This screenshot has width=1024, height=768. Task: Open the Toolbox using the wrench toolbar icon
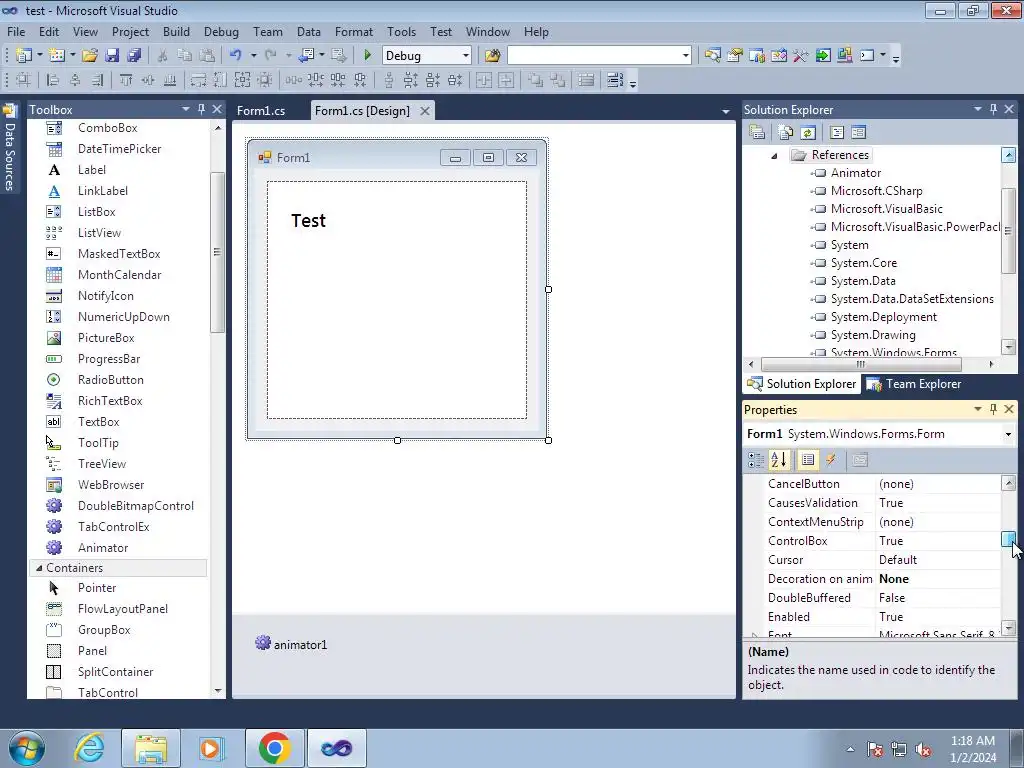coord(801,56)
